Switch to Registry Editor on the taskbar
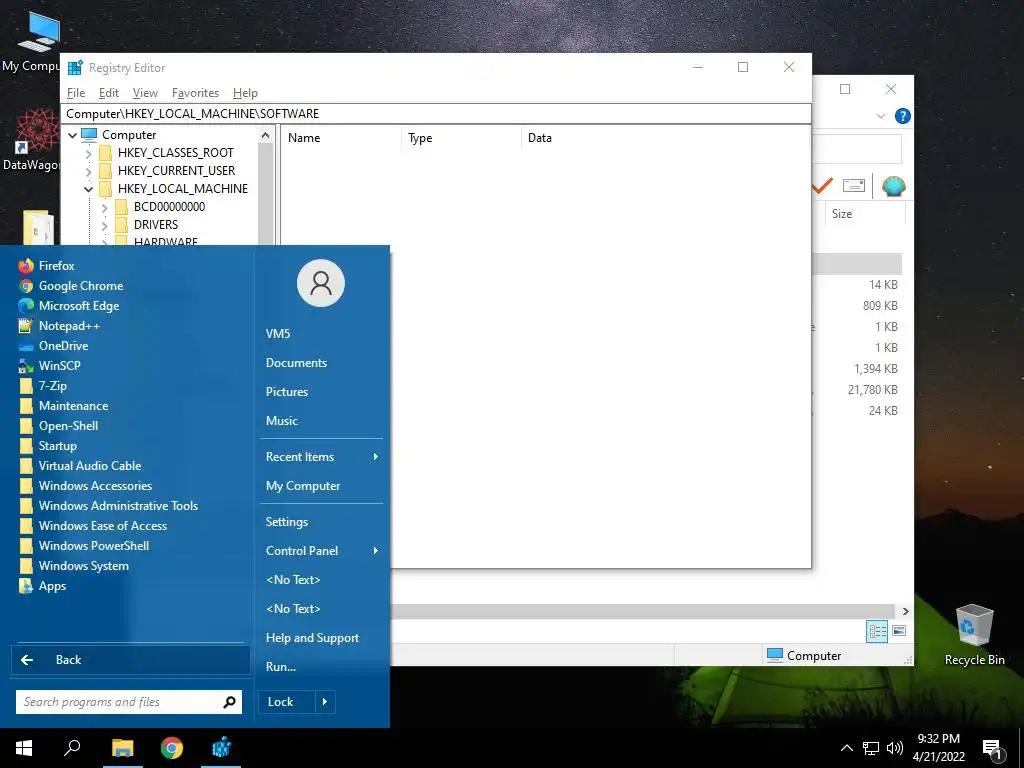 pyautogui.click(x=221, y=748)
